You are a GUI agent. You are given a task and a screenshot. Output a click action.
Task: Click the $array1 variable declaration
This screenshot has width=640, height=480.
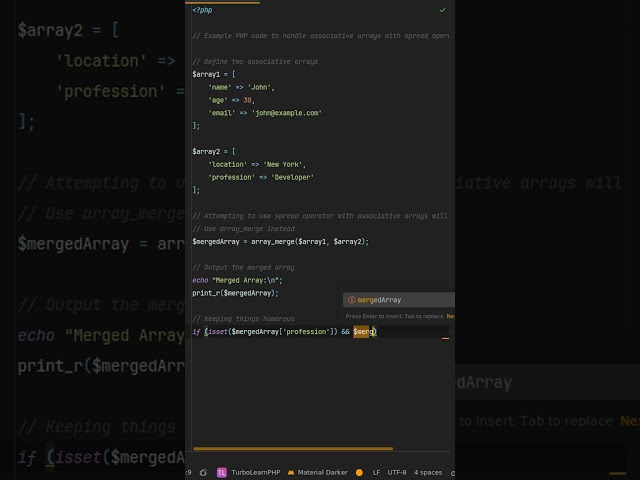coord(206,74)
